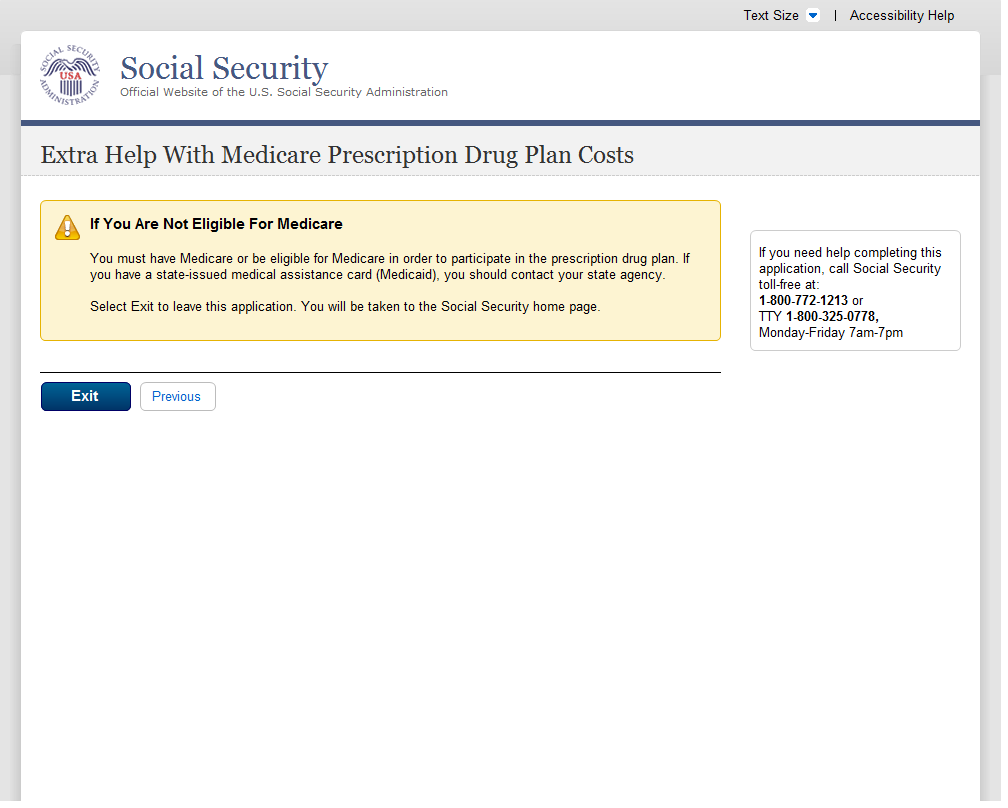Screen dimensions: 1008x808
Task: Click the "Select Exit to leave" instruction sentence
Action: point(345,307)
